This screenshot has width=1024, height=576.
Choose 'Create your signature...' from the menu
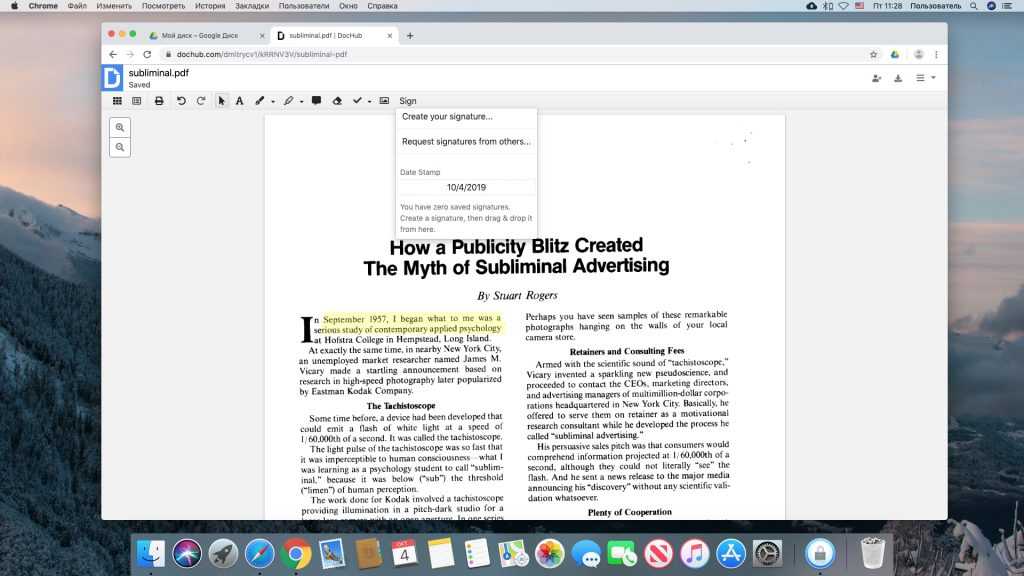click(x=447, y=117)
